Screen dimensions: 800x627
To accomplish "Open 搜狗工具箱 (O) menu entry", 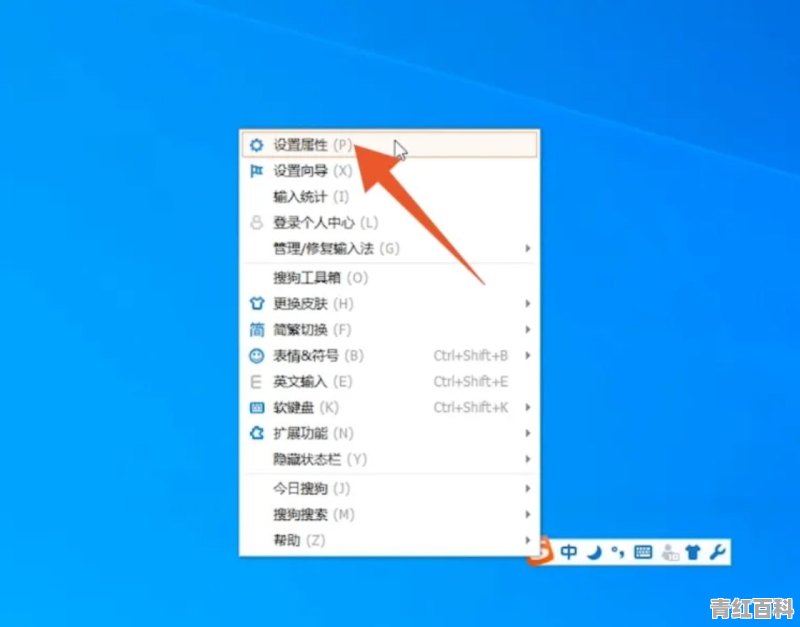I will (x=389, y=278).
